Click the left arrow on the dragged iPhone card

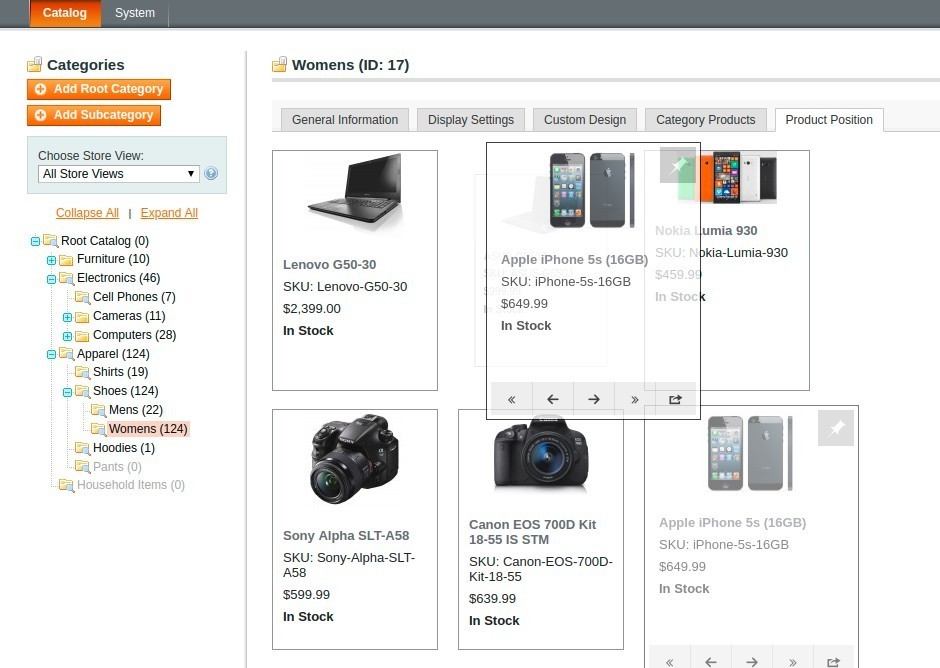(553, 399)
